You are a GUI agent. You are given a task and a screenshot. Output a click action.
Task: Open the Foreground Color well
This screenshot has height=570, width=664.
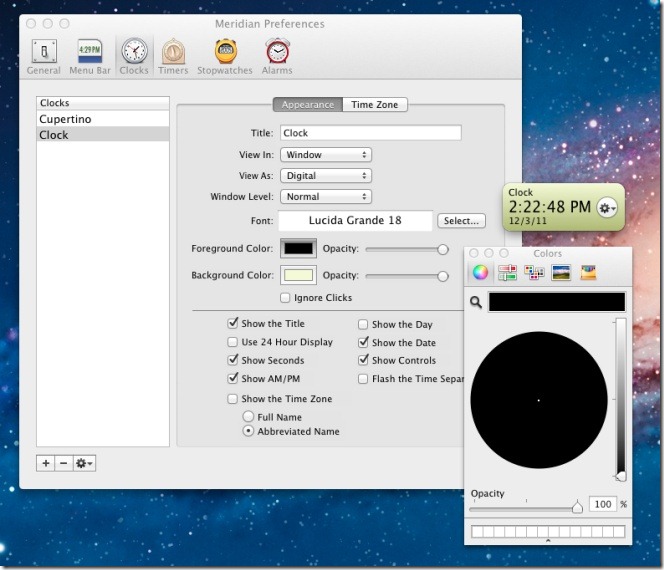click(x=298, y=249)
